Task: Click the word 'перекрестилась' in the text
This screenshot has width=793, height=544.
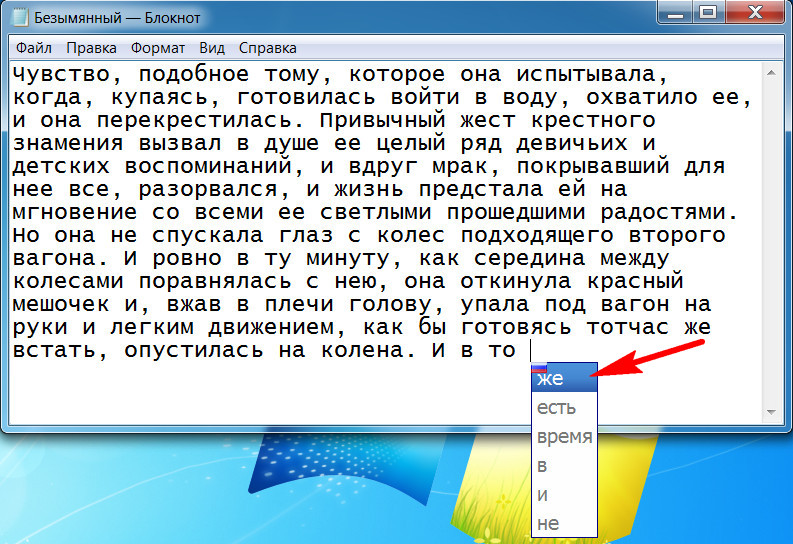Action: point(195,120)
